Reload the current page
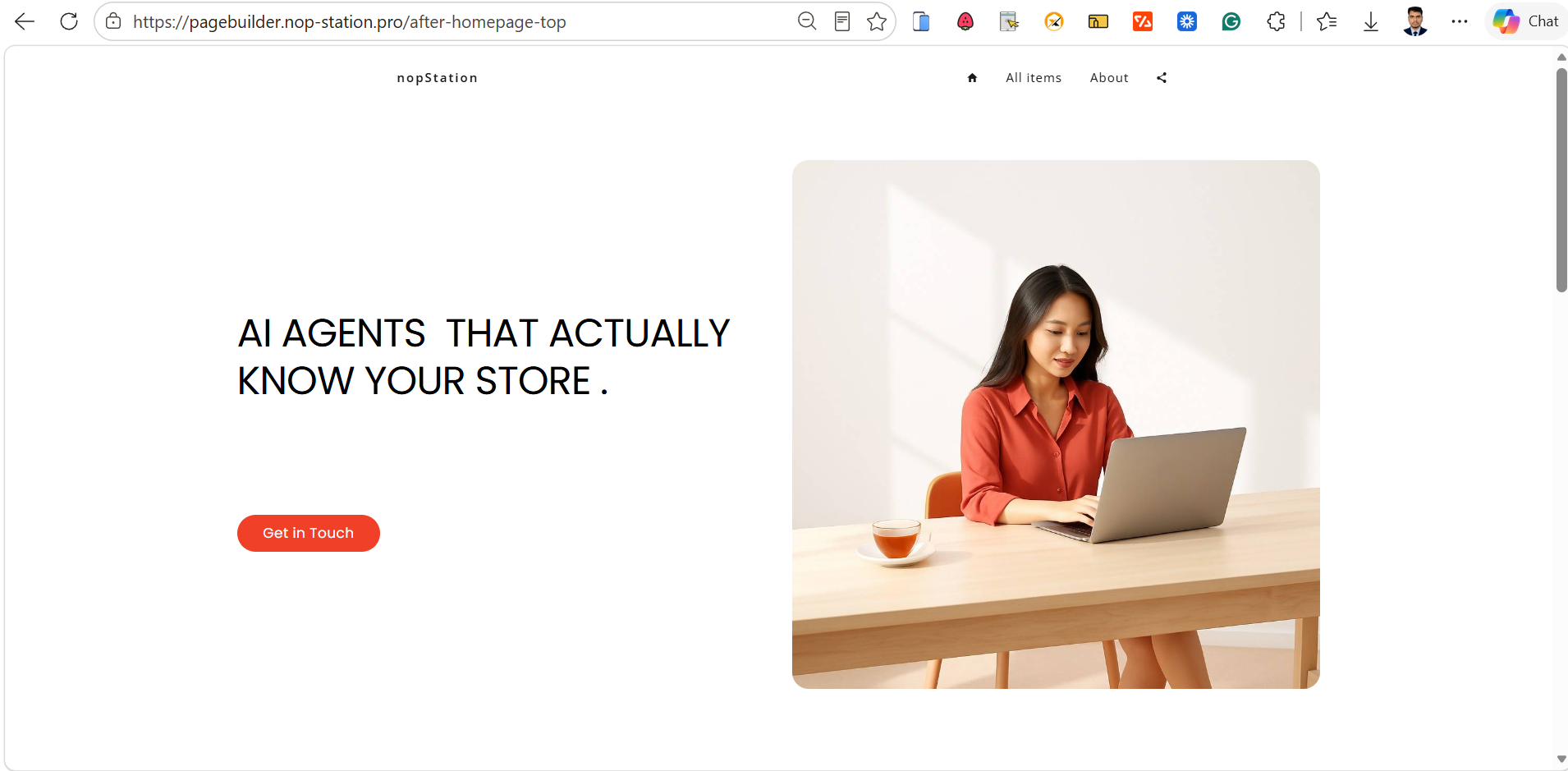Screen dimensions: 1568x771 (69, 21)
